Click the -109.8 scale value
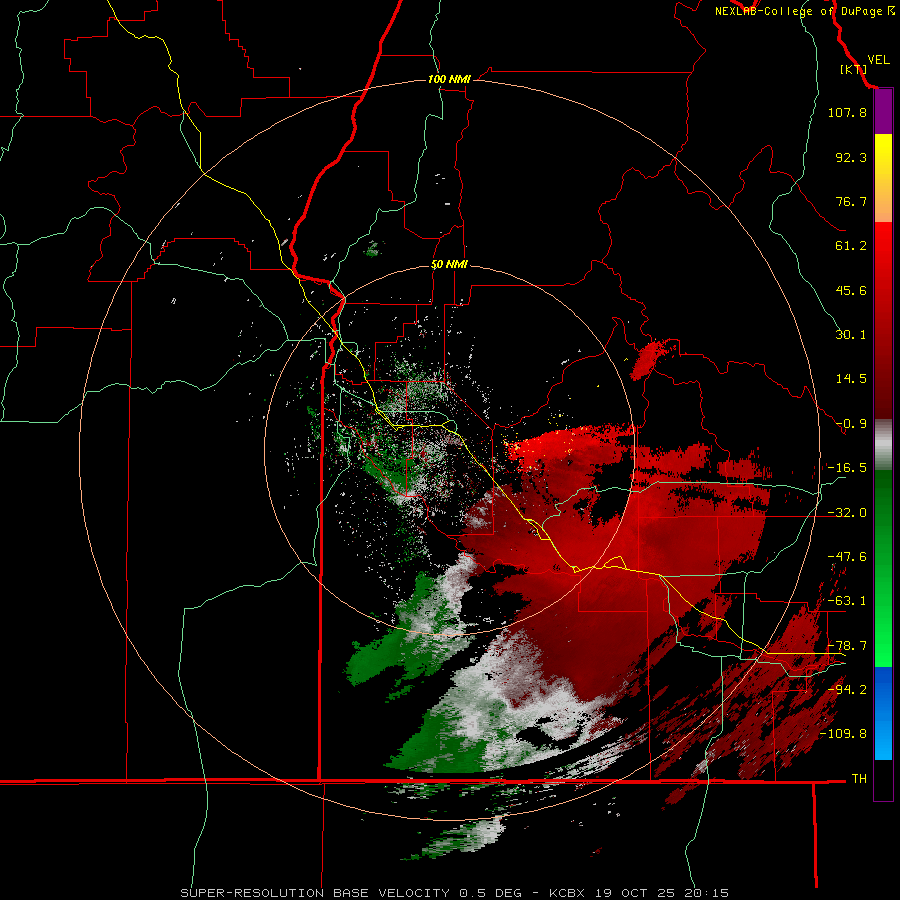900x900 pixels. coord(843,734)
